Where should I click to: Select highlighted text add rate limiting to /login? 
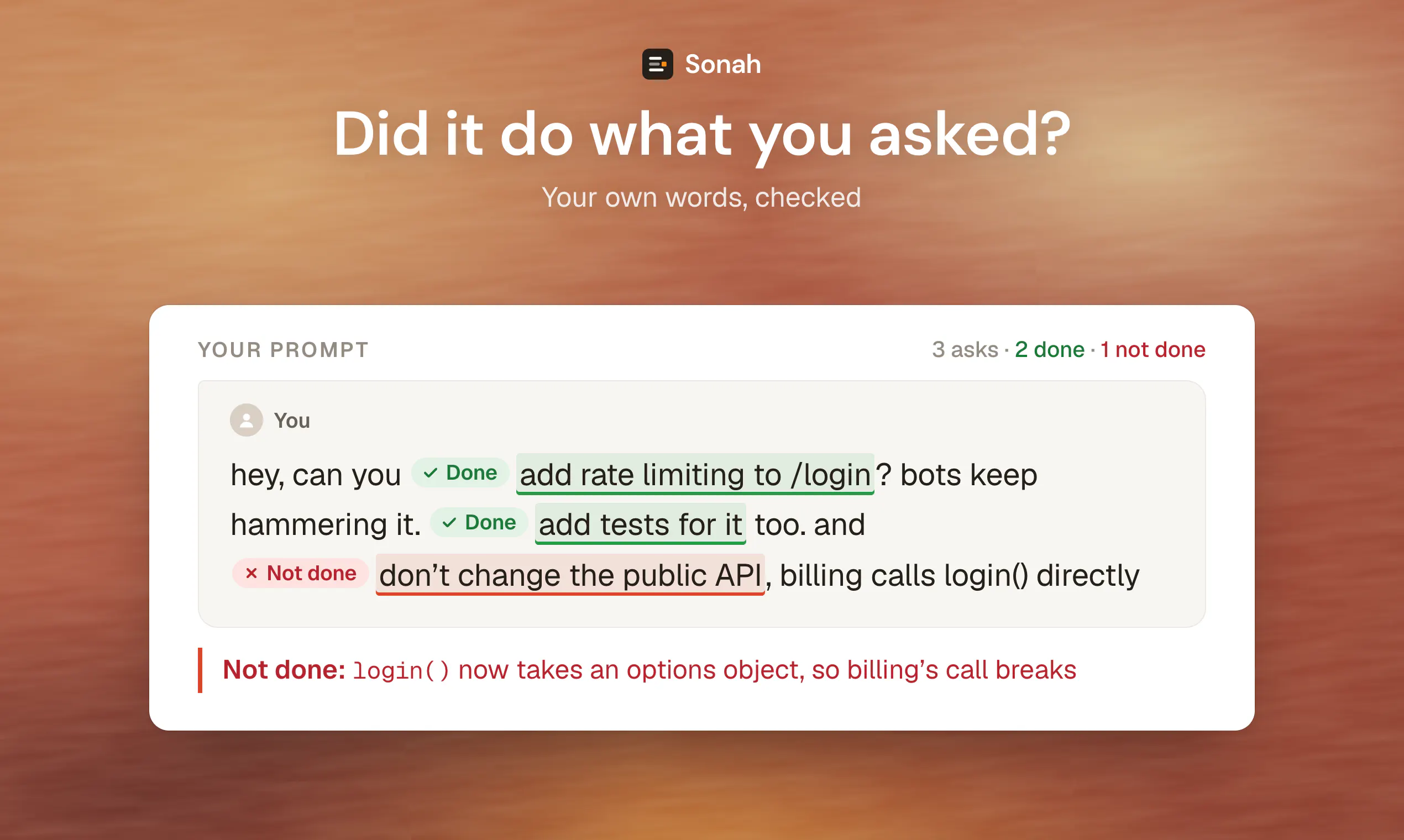pos(695,474)
